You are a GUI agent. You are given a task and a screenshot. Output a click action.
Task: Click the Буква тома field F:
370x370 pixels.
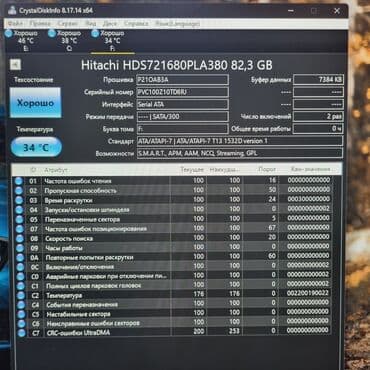pyautogui.click(x=182, y=129)
